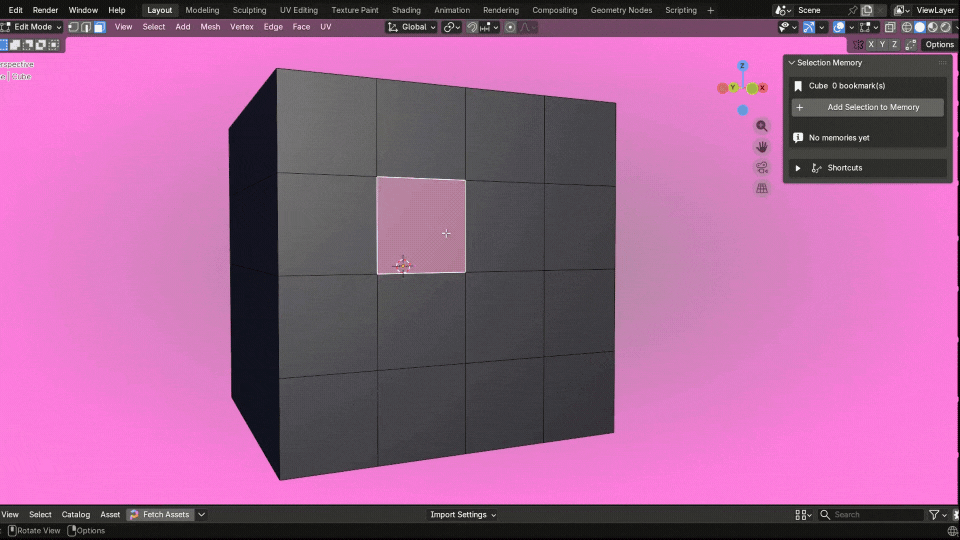
Task: Select material preview shading
Action: 932,27
